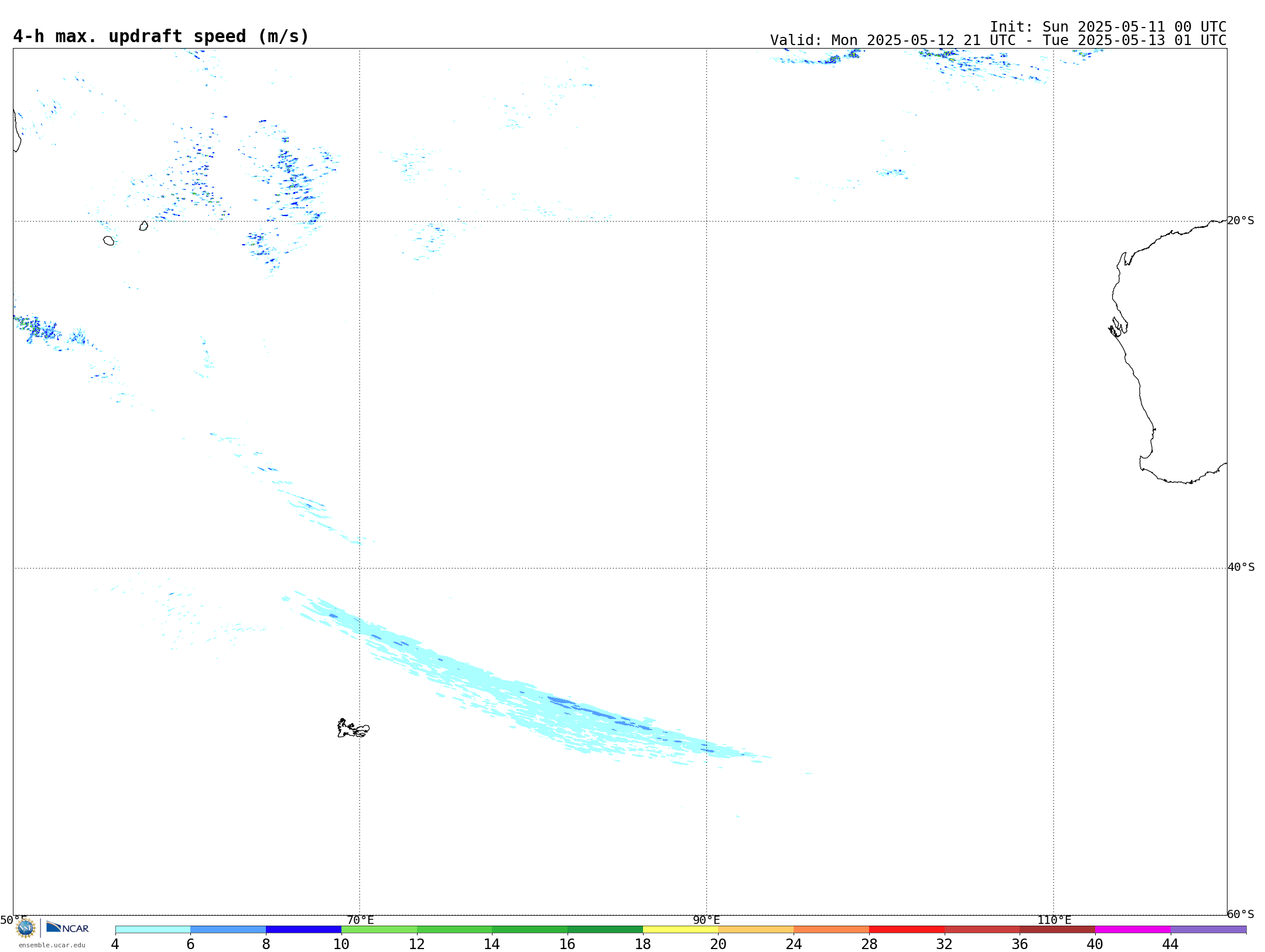1265x952 pixels.
Task: Click the colorbar tick label '12'
Action: click(x=417, y=944)
